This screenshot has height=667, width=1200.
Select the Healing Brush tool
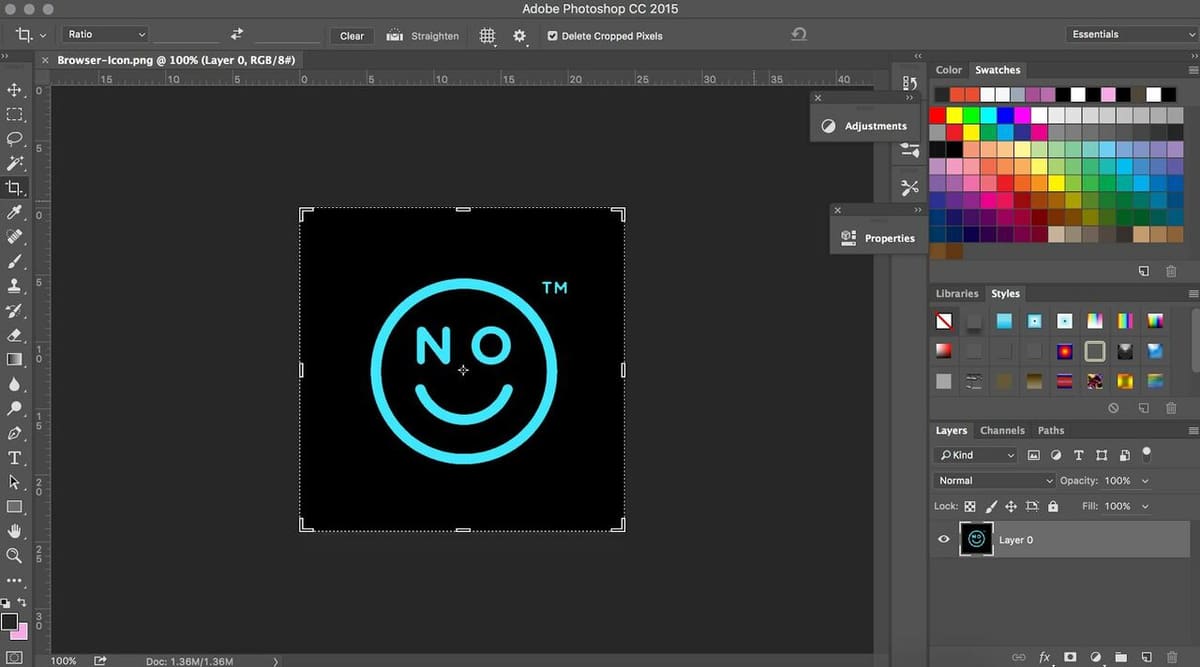point(14,237)
